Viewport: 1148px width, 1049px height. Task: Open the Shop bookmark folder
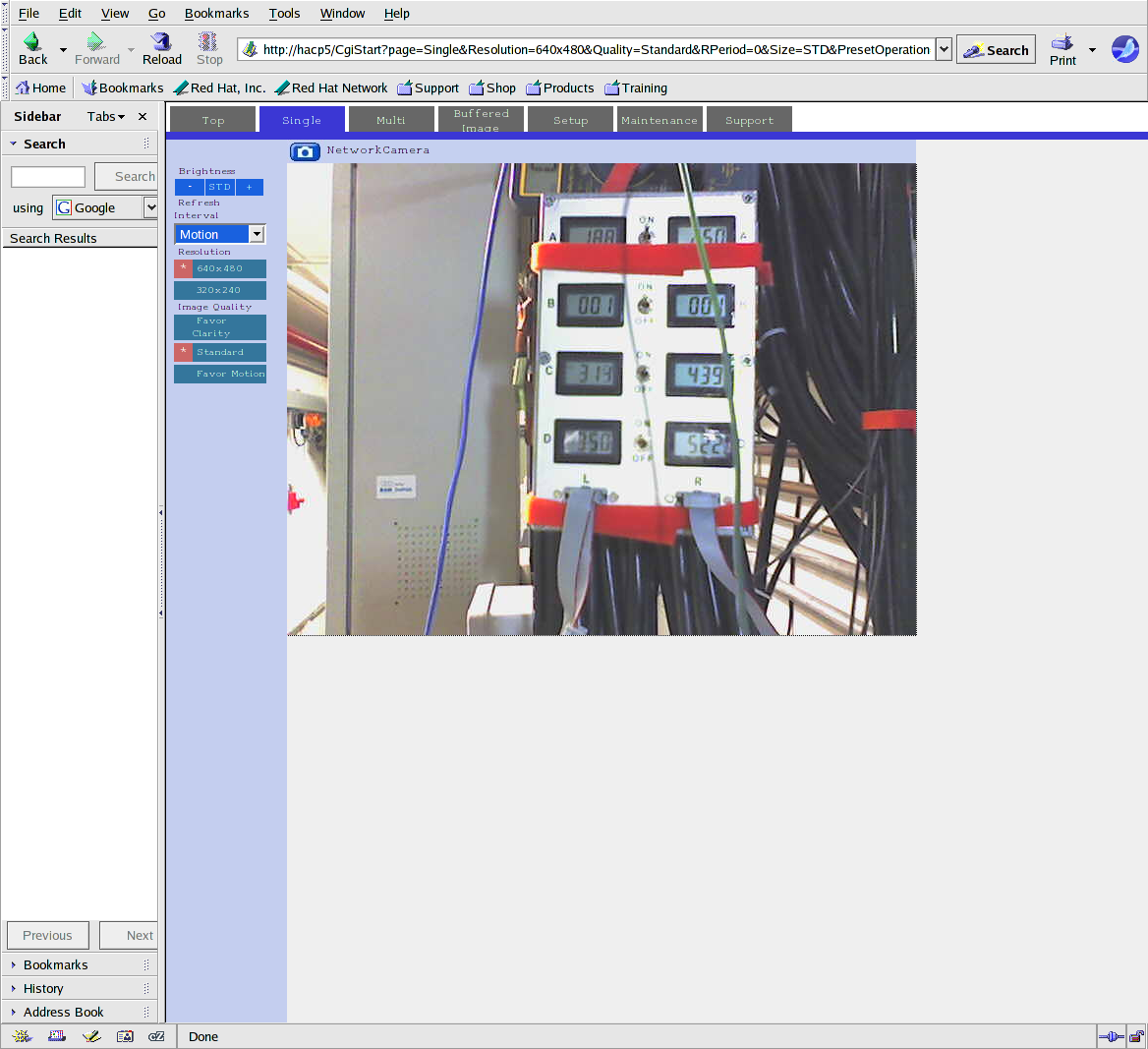click(x=492, y=87)
